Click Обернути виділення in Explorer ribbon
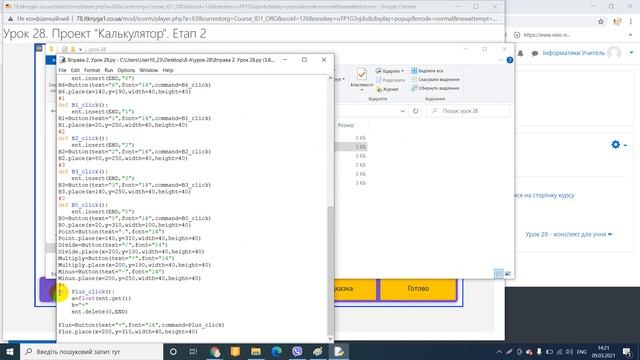640x360 pixels. (x=436, y=88)
